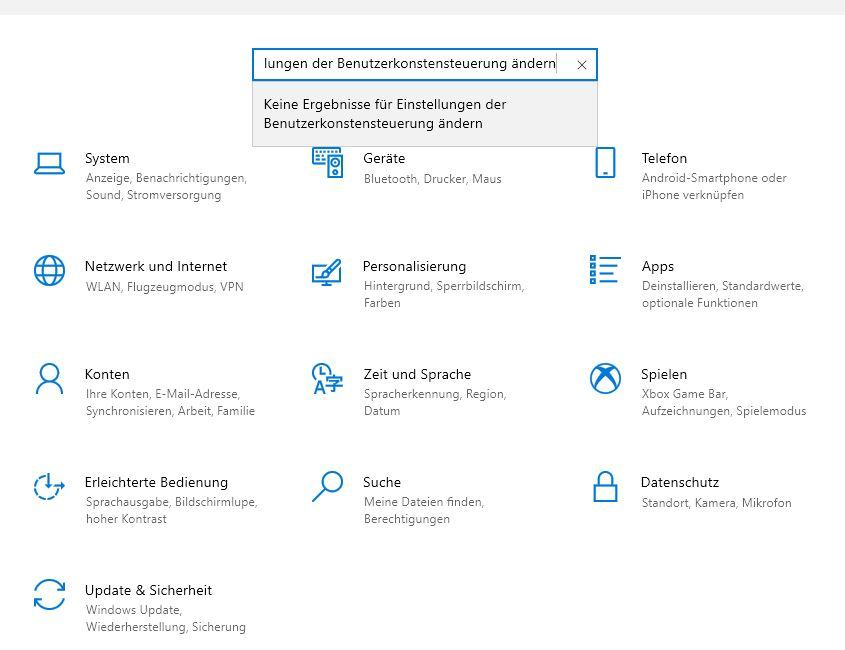This screenshot has width=845, height=650.
Task: Select the Zeit und Sprache icon
Action: (x=327, y=378)
